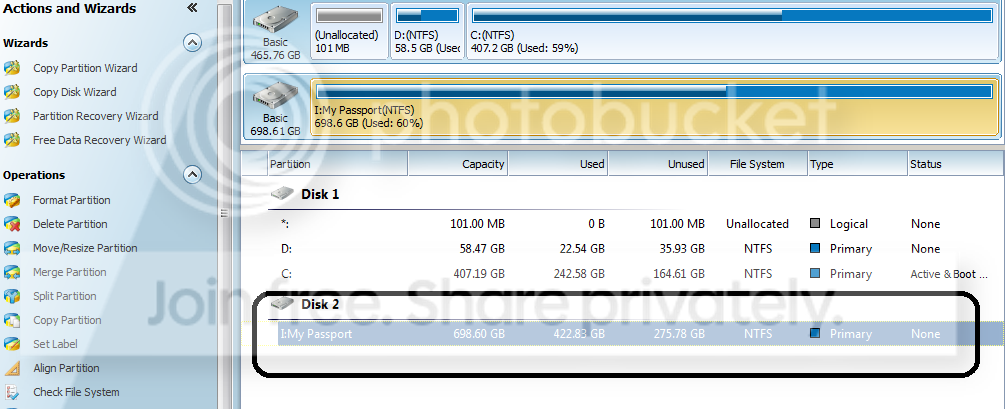Click the Partition Recovery Wizard icon
Viewport: 1005px width, 409px height.
pyautogui.click(x=12, y=116)
